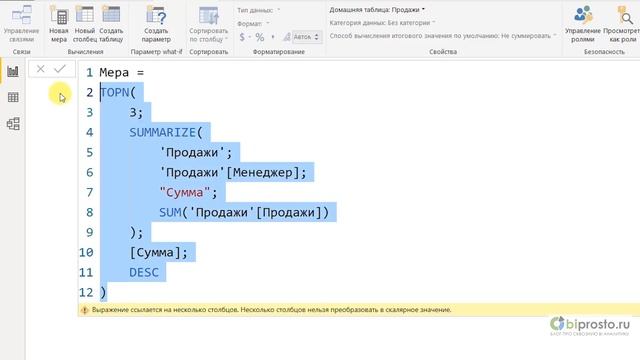Open the Format (Формат) dropdown
Image resolution: width=640 pixels, height=360 pixels.
[x=253, y=24]
